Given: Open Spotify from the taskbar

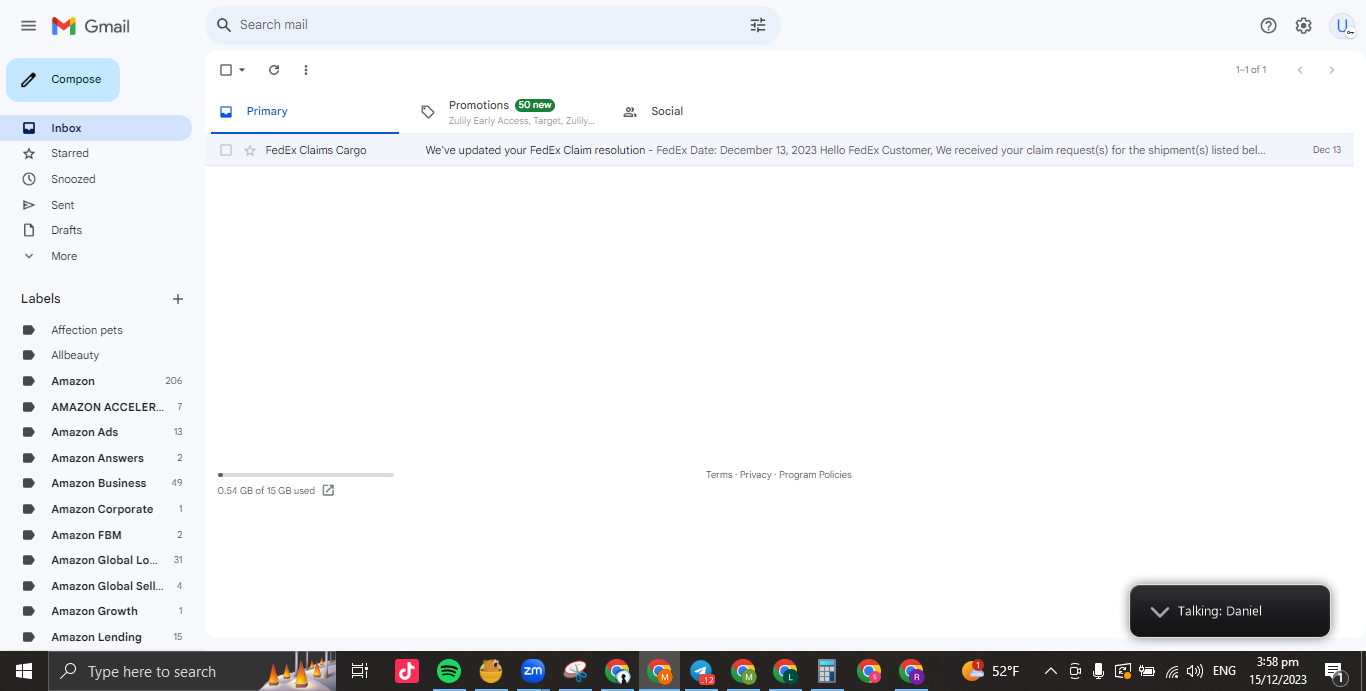Looking at the screenshot, I should click(449, 671).
